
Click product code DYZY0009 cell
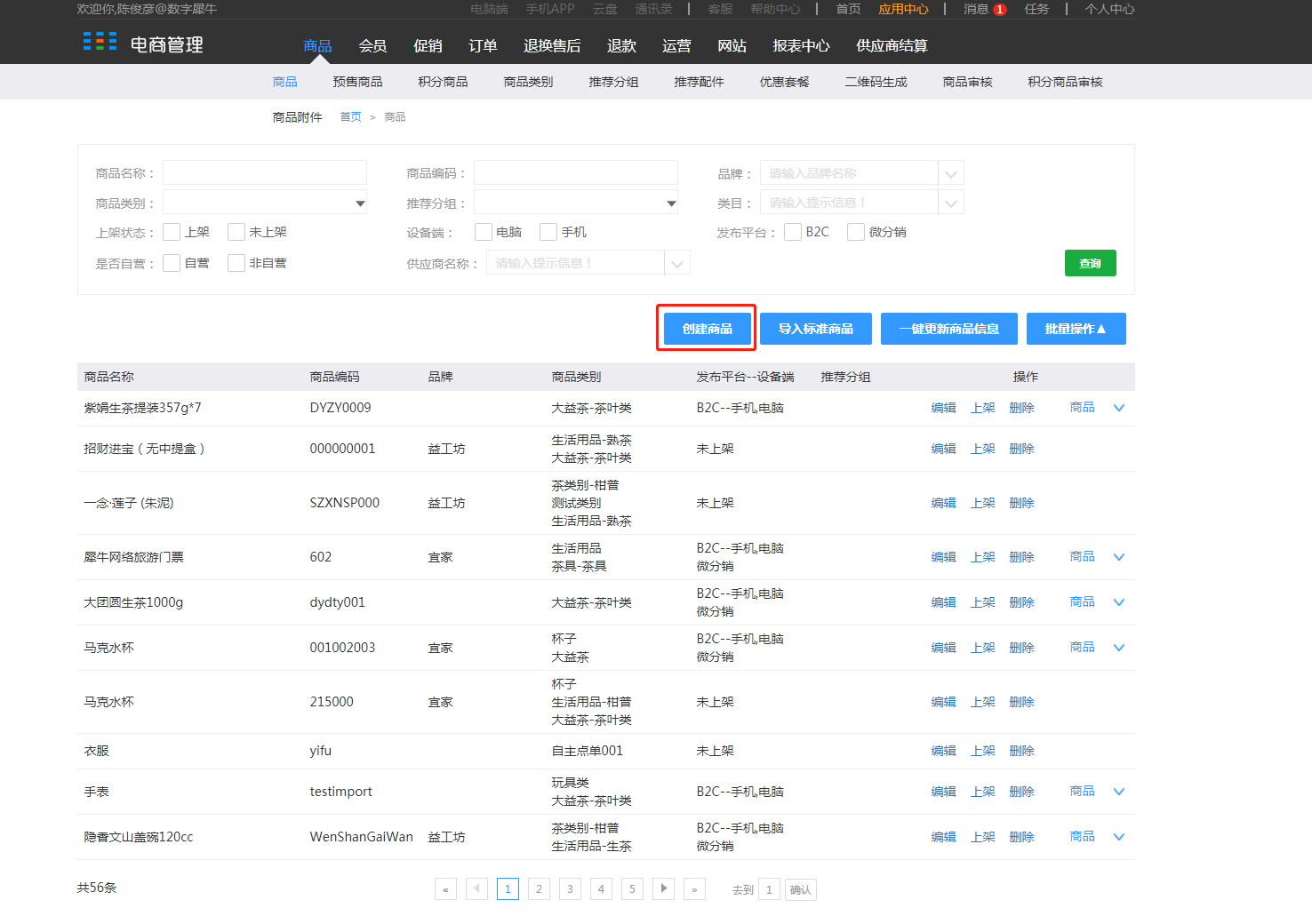(x=340, y=408)
